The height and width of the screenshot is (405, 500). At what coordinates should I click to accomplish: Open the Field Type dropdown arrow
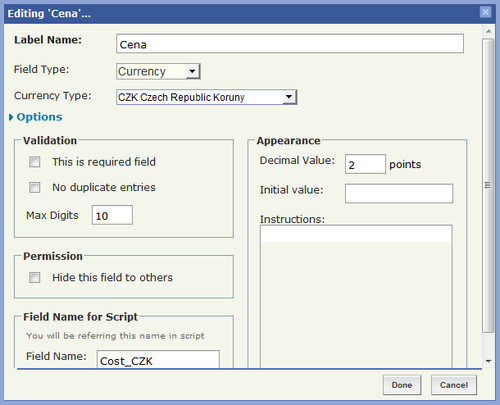192,71
